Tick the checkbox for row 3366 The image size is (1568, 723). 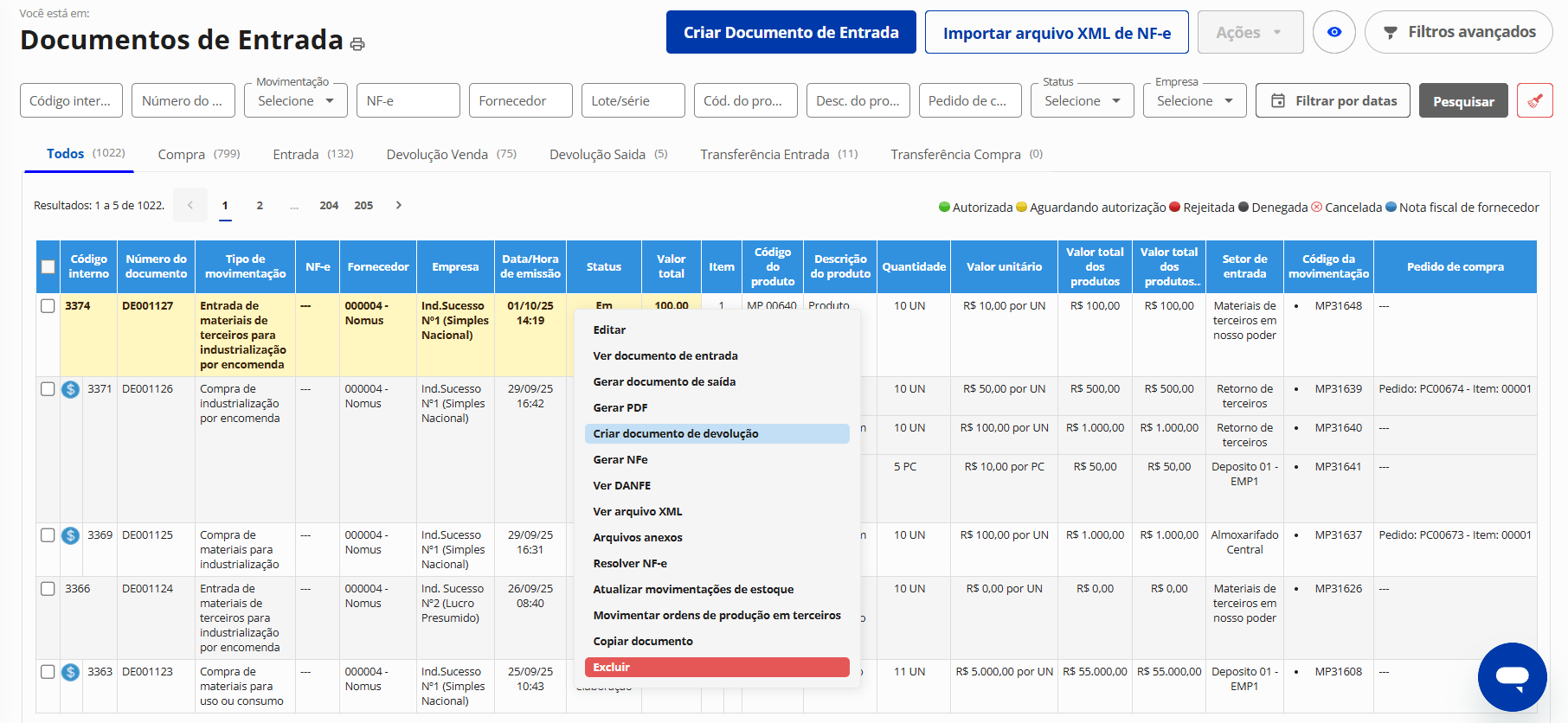click(48, 589)
